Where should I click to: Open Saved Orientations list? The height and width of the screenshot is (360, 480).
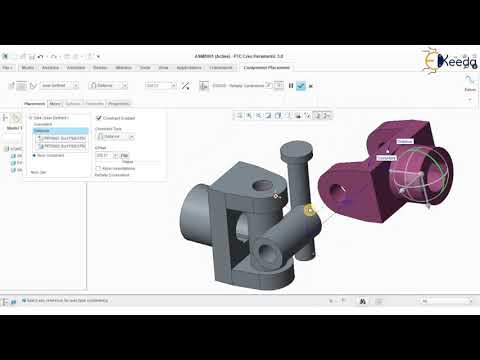tap(288, 116)
